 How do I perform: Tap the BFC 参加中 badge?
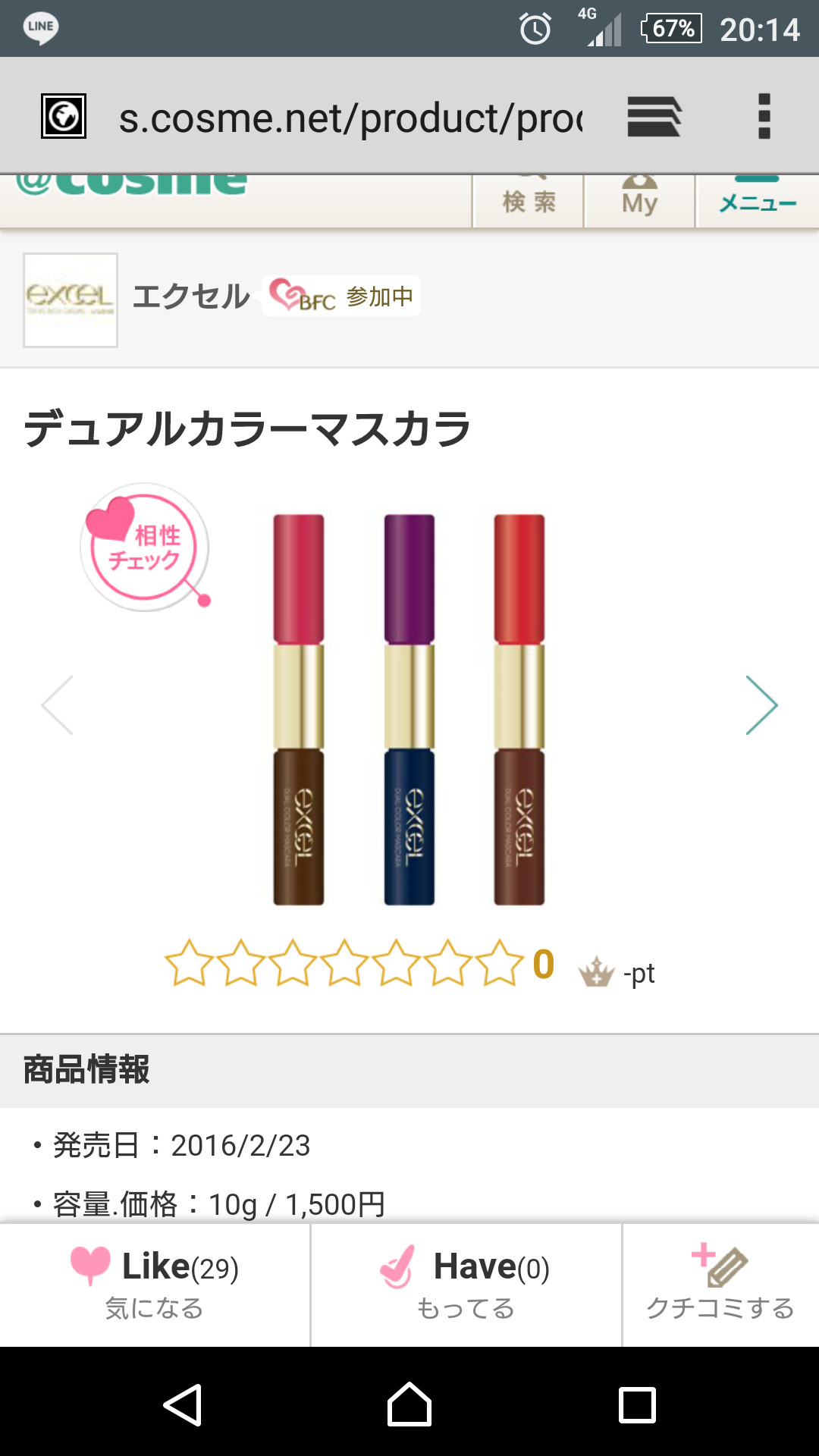pos(341,296)
